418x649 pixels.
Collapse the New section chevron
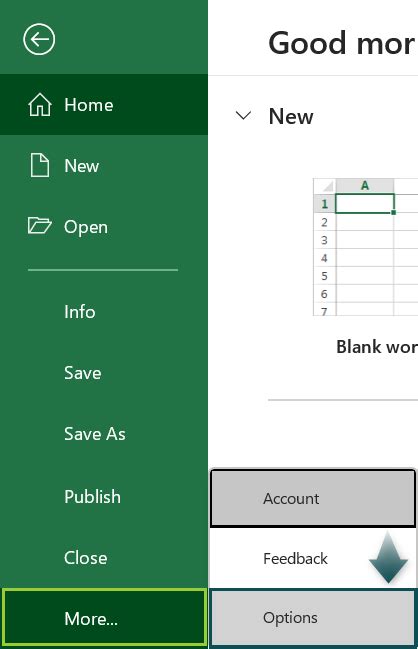click(x=243, y=115)
